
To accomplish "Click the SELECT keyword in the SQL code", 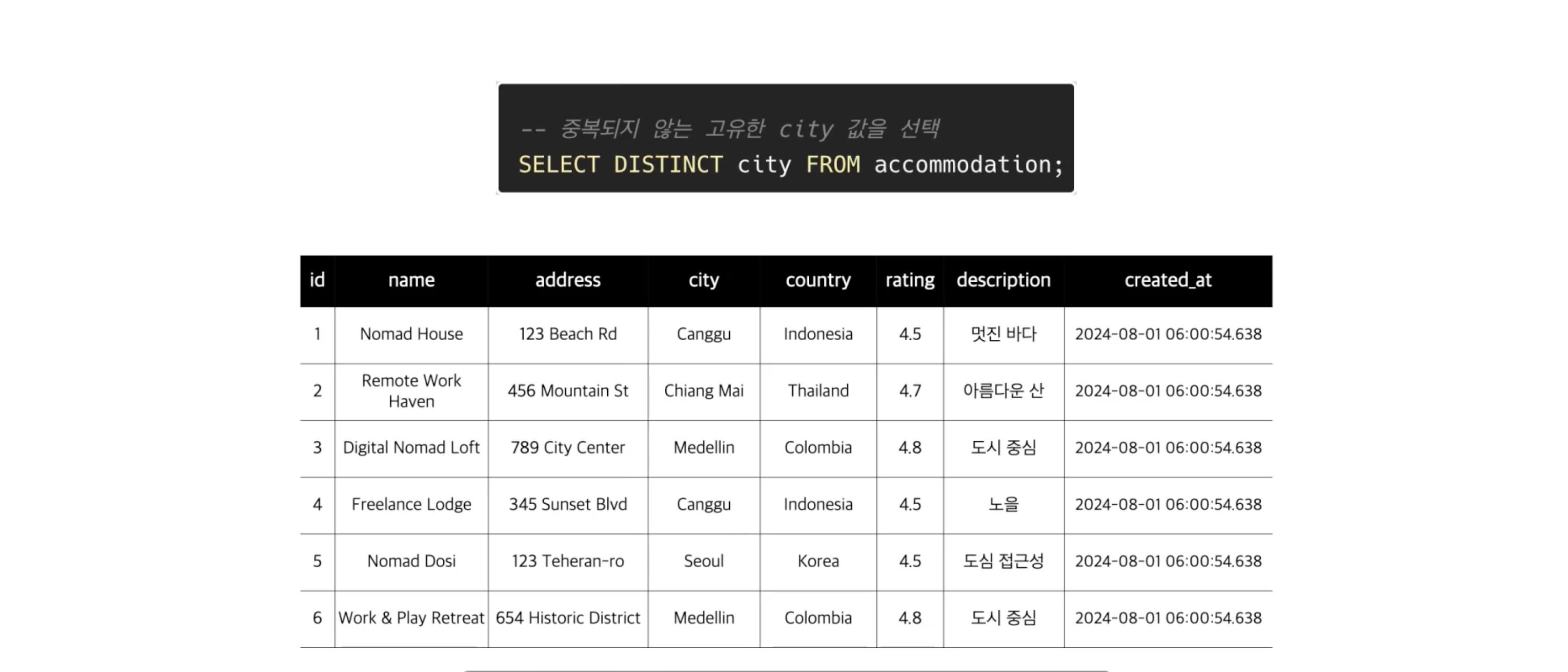I will point(559,164).
